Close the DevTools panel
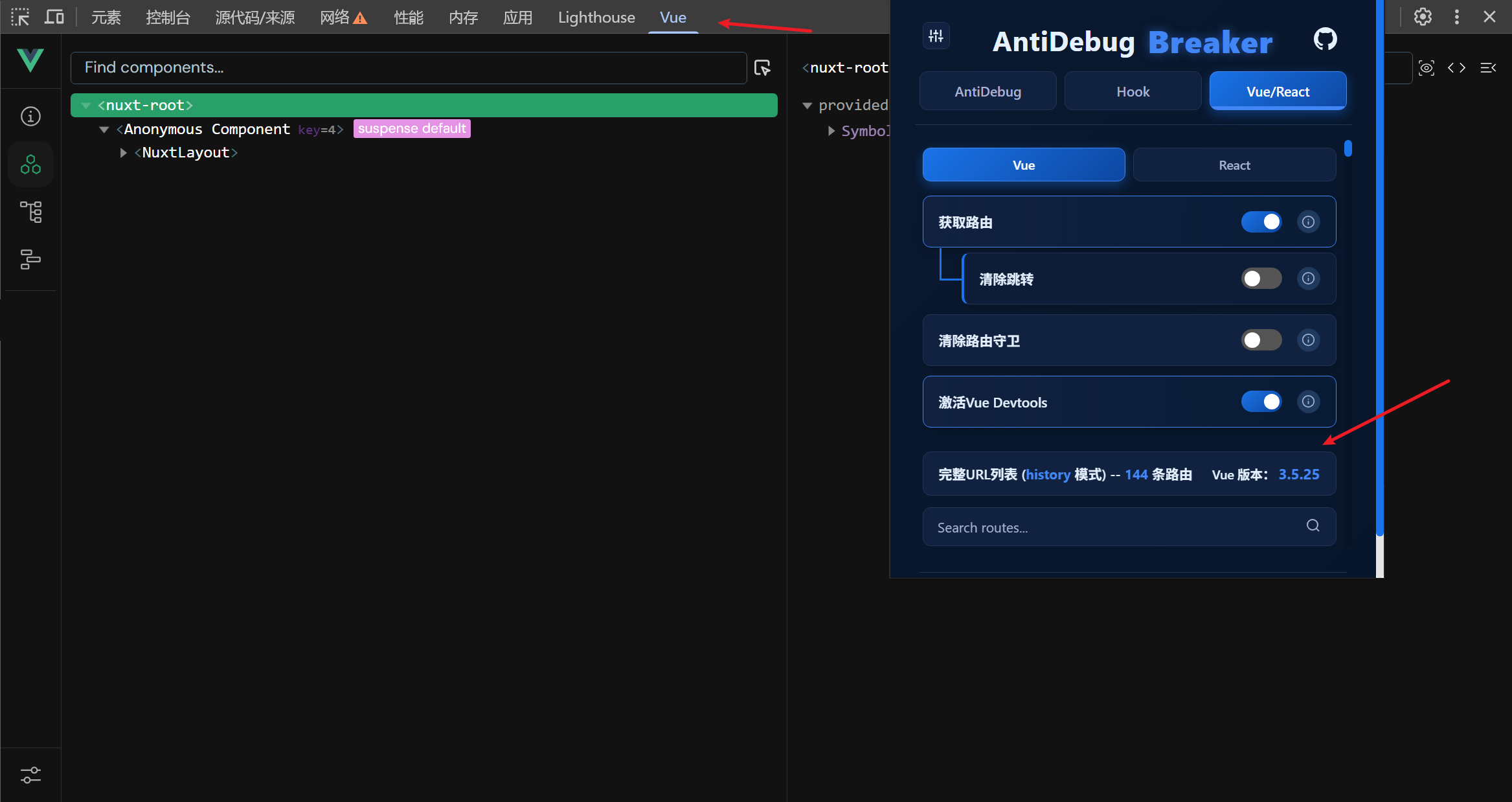This screenshot has height=802, width=1512. point(1489,17)
